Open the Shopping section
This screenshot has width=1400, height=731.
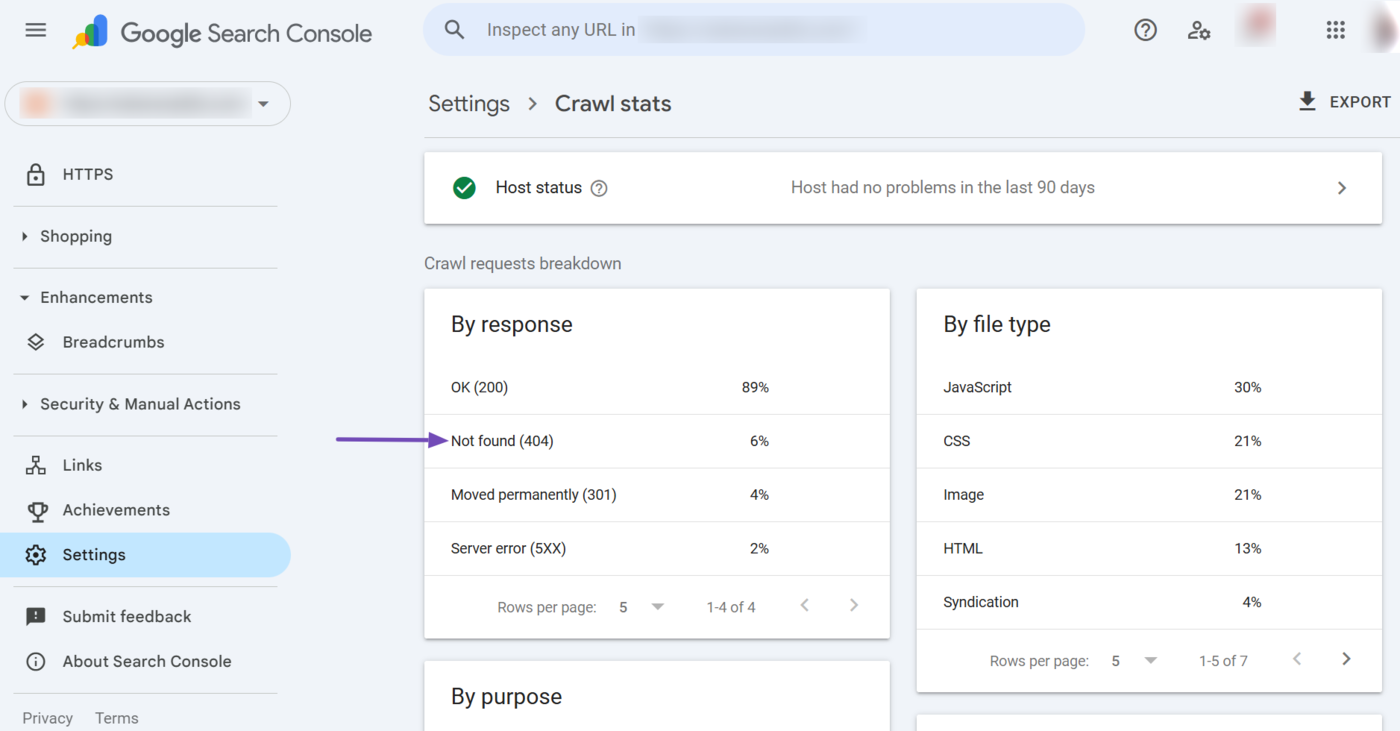coord(76,236)
